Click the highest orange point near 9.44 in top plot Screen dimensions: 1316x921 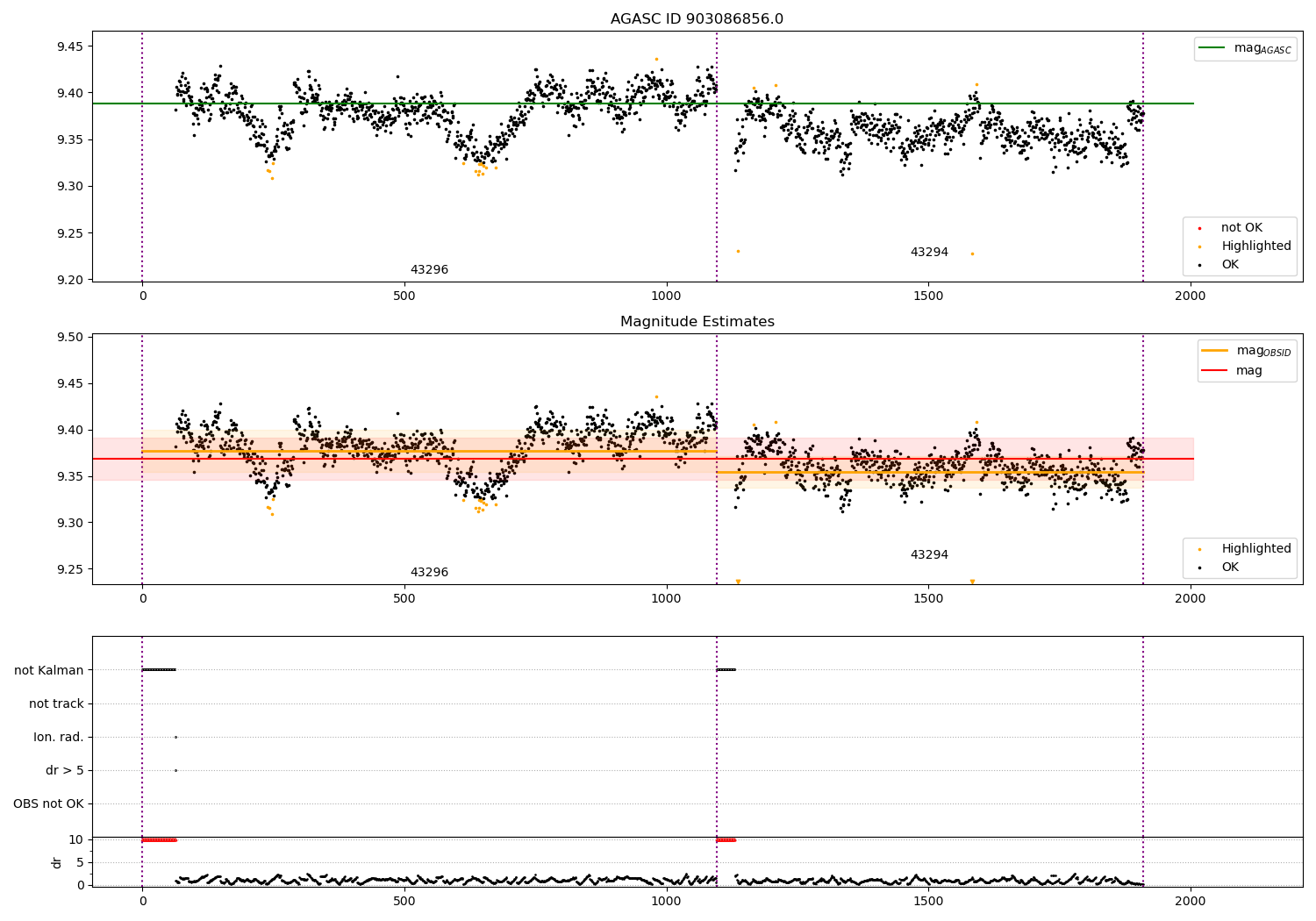[x=656, y=59]
